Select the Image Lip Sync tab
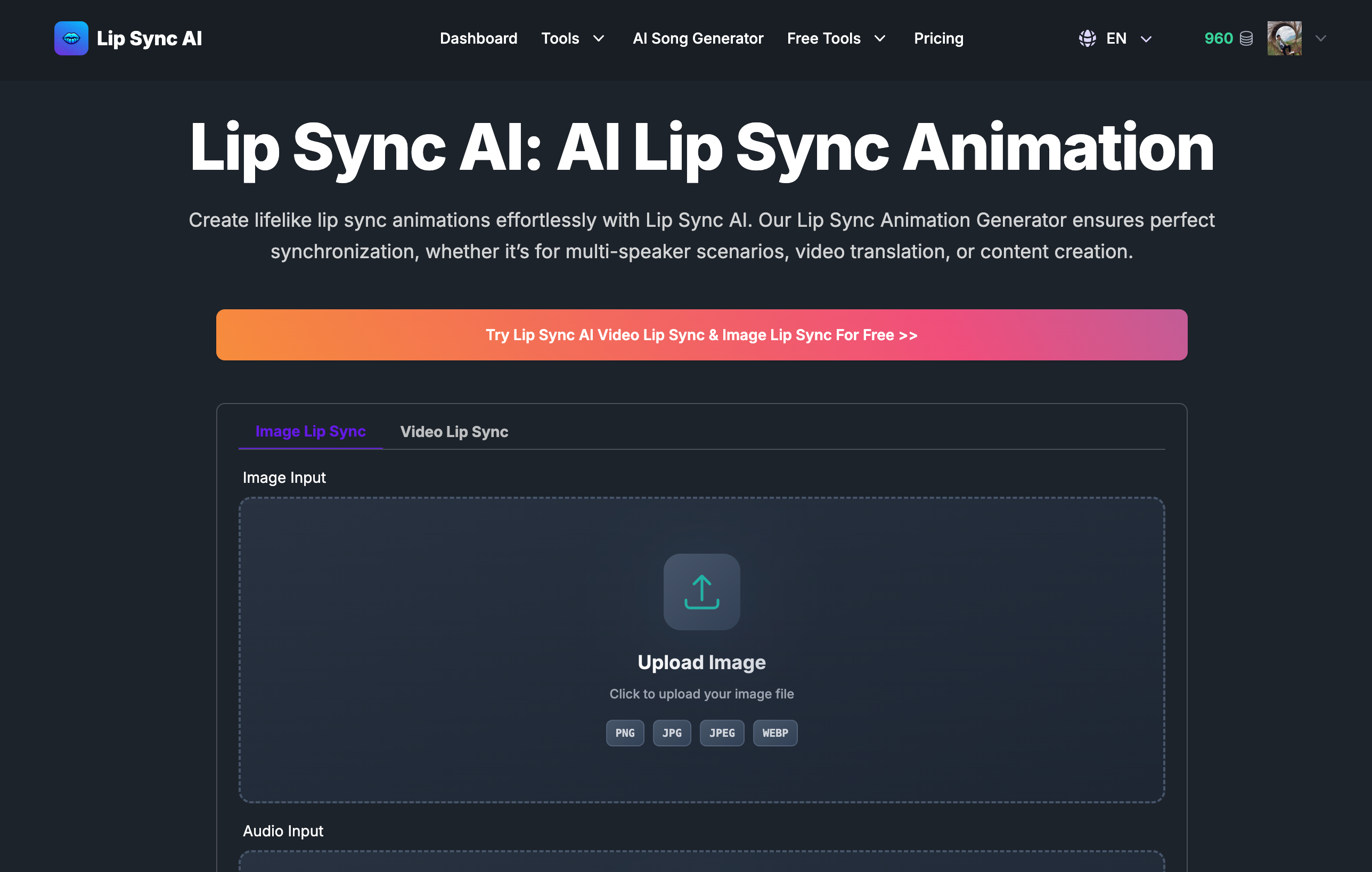The height and width of the screenshot is (872, 1372). [311, 431]
